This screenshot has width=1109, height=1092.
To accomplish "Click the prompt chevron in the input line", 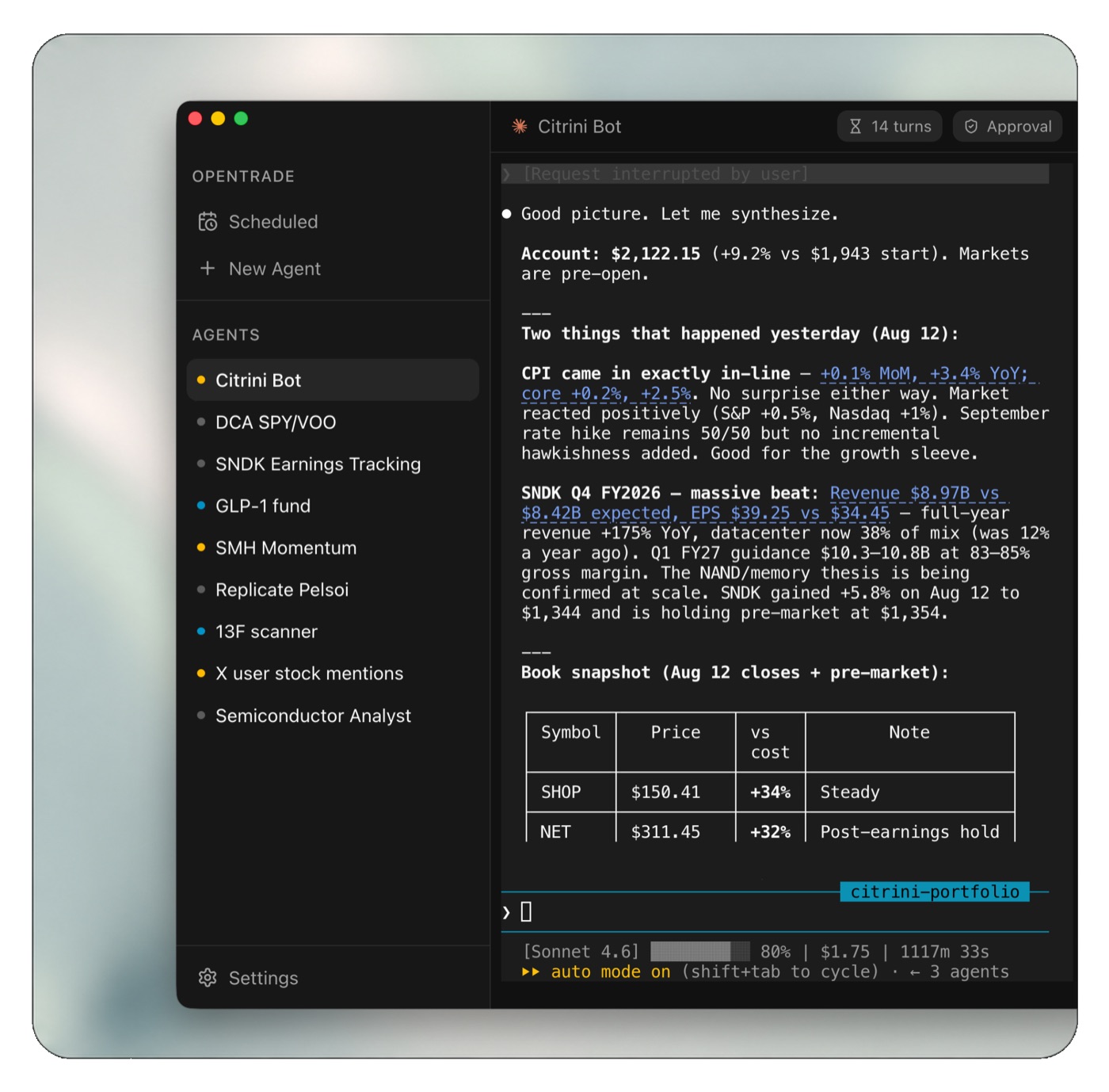I will [x=506, y=913].
